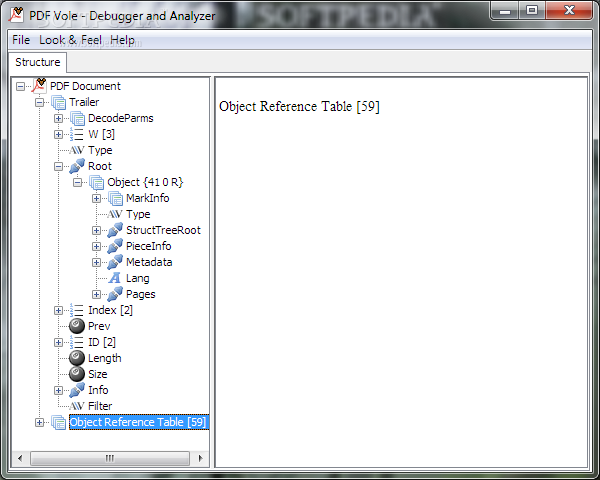Click the name icon beside Object's Type
Image resolution: width=600 pixels, height=480 pixels.
coord(115,214)
